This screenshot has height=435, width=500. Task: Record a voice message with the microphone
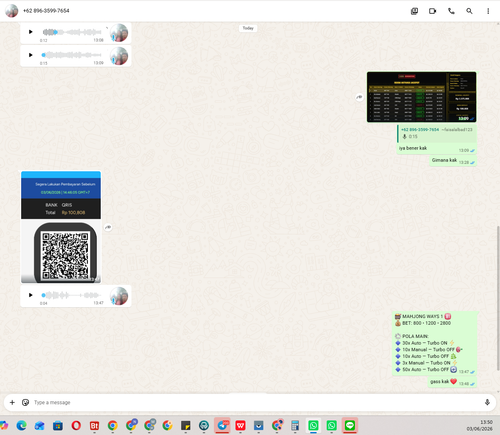(487, 402)
